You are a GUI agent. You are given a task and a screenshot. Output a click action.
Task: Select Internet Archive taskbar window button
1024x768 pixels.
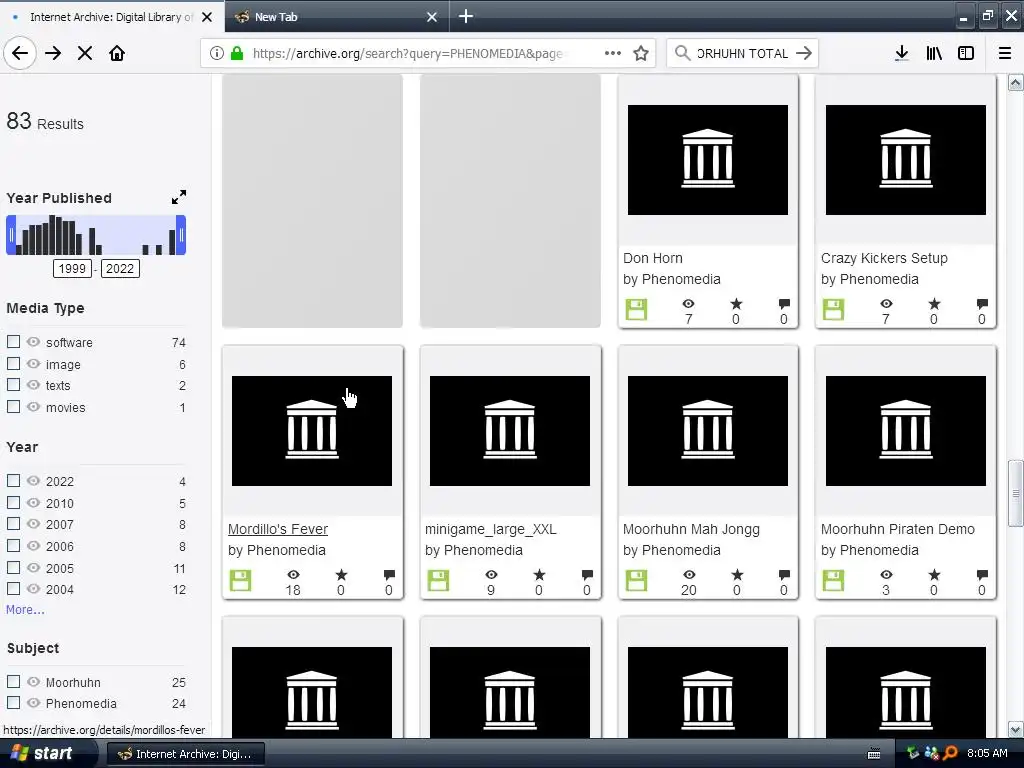click(x=185, y=754)
